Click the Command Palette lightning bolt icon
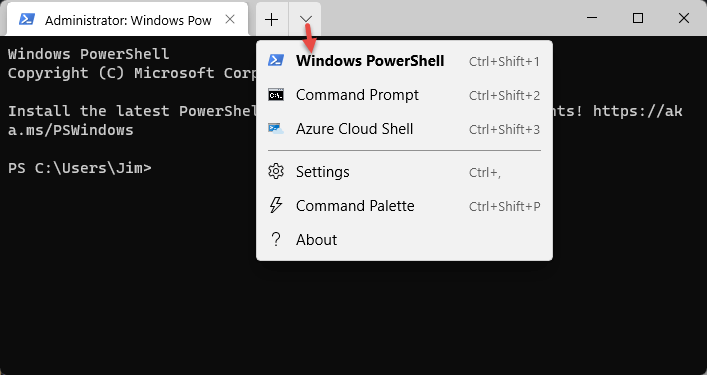The height and width of the screenshot is (375, 707). point(276,206)
